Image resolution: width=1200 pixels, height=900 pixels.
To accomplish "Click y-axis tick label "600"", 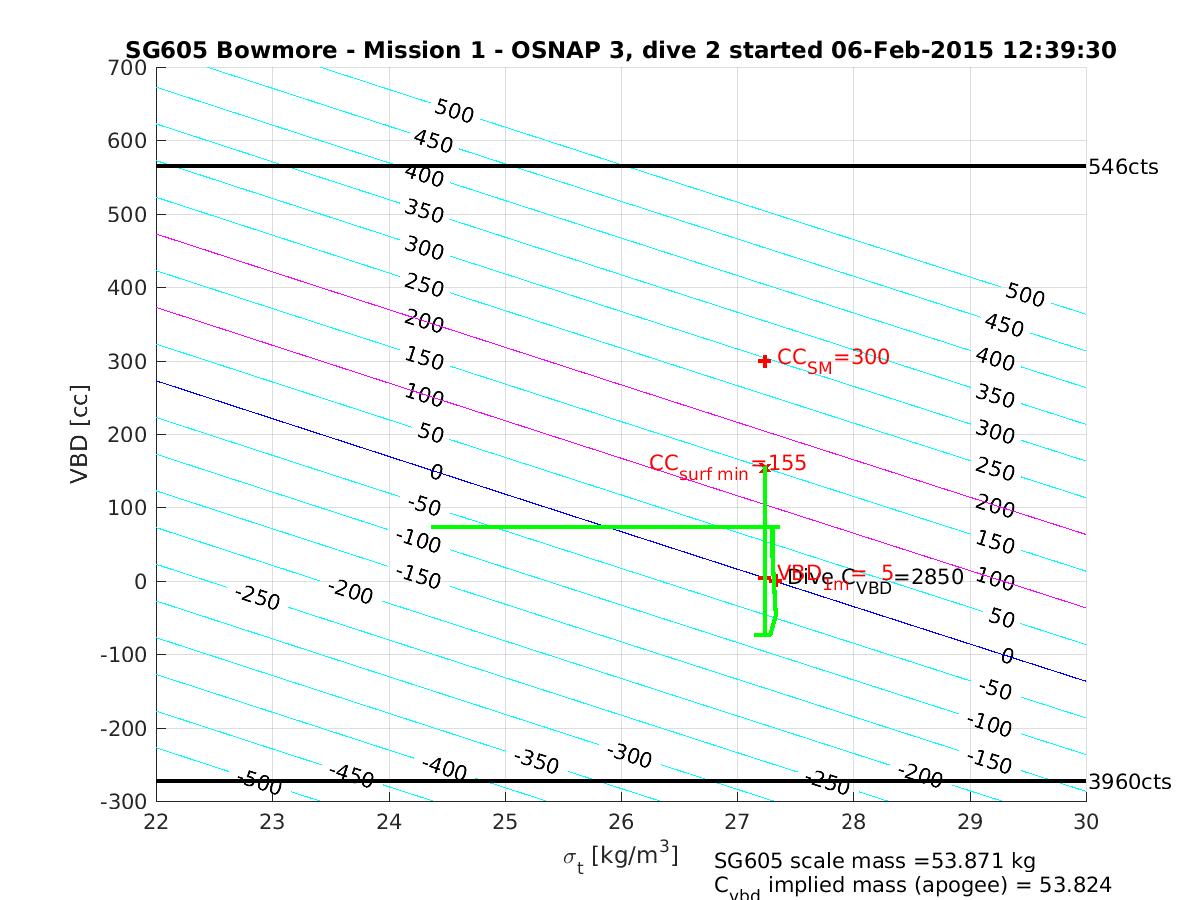I will pyautogui.click(x=129, y=141).
